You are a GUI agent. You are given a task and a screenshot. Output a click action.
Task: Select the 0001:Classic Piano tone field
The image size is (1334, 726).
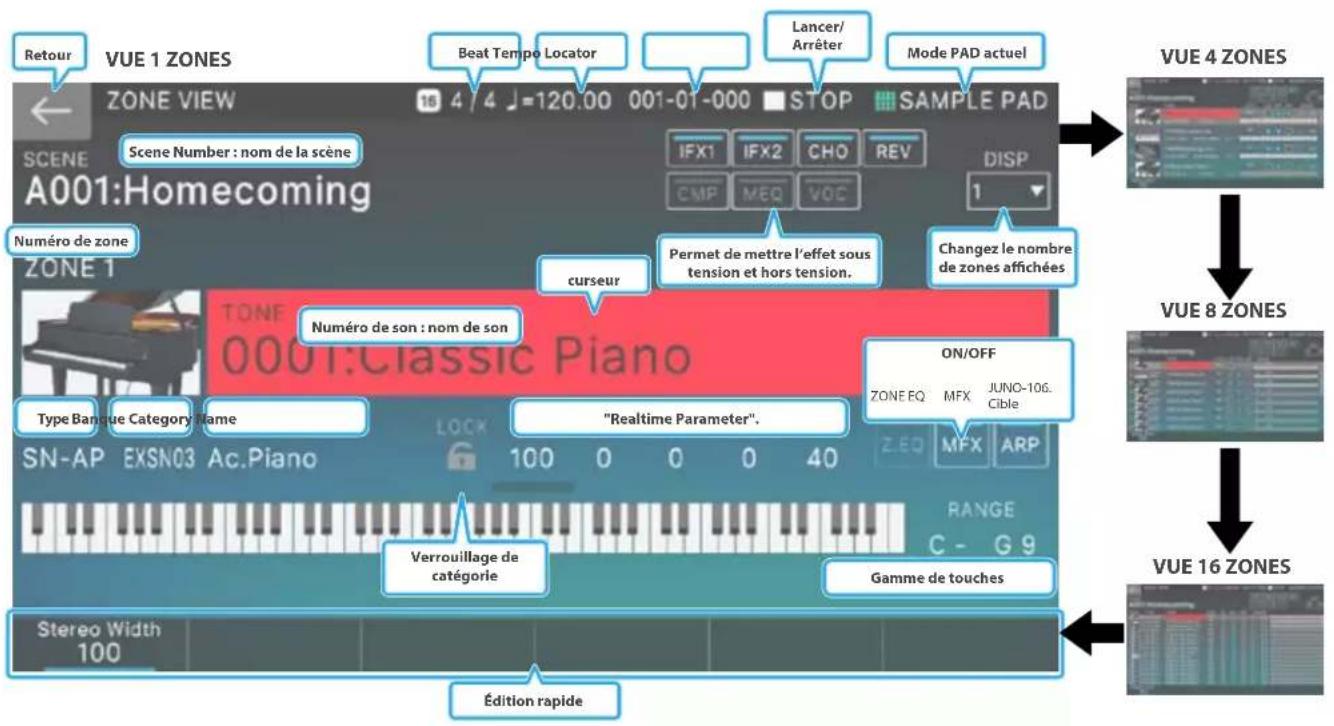pyautogui.click(x=629, y=343)
